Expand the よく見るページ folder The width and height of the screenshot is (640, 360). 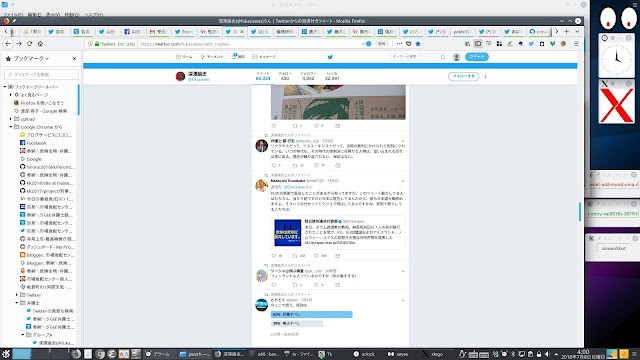tap(11, 95)
